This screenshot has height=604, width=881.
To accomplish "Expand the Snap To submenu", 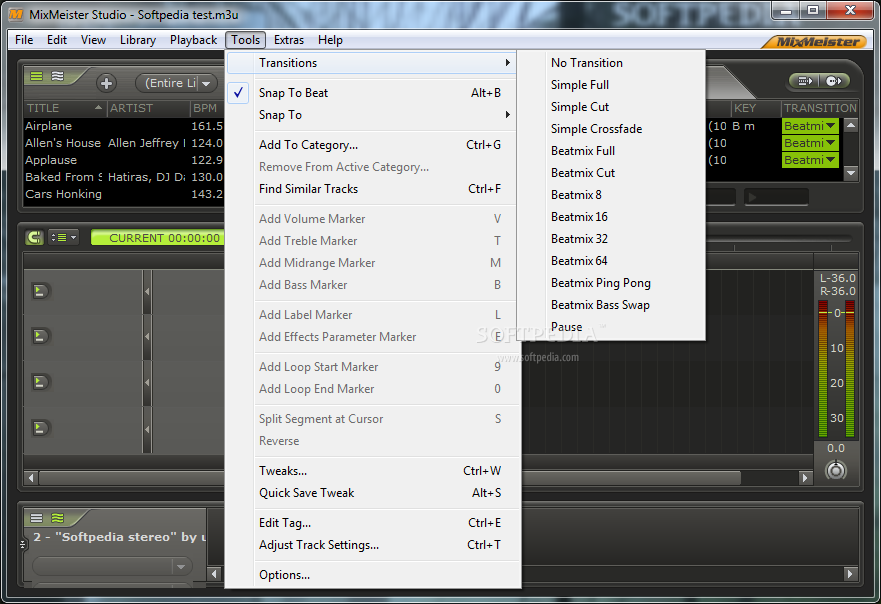I will (372, 115).
